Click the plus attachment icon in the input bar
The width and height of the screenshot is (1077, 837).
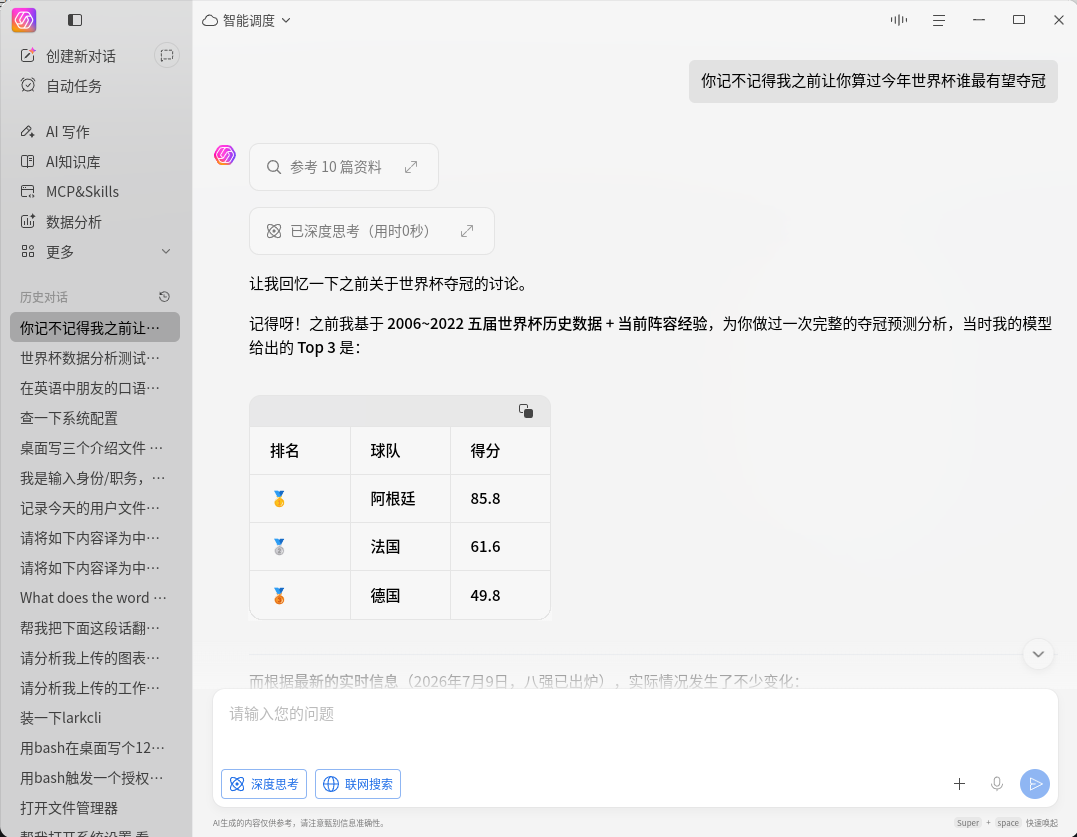(x=960, y=783)
